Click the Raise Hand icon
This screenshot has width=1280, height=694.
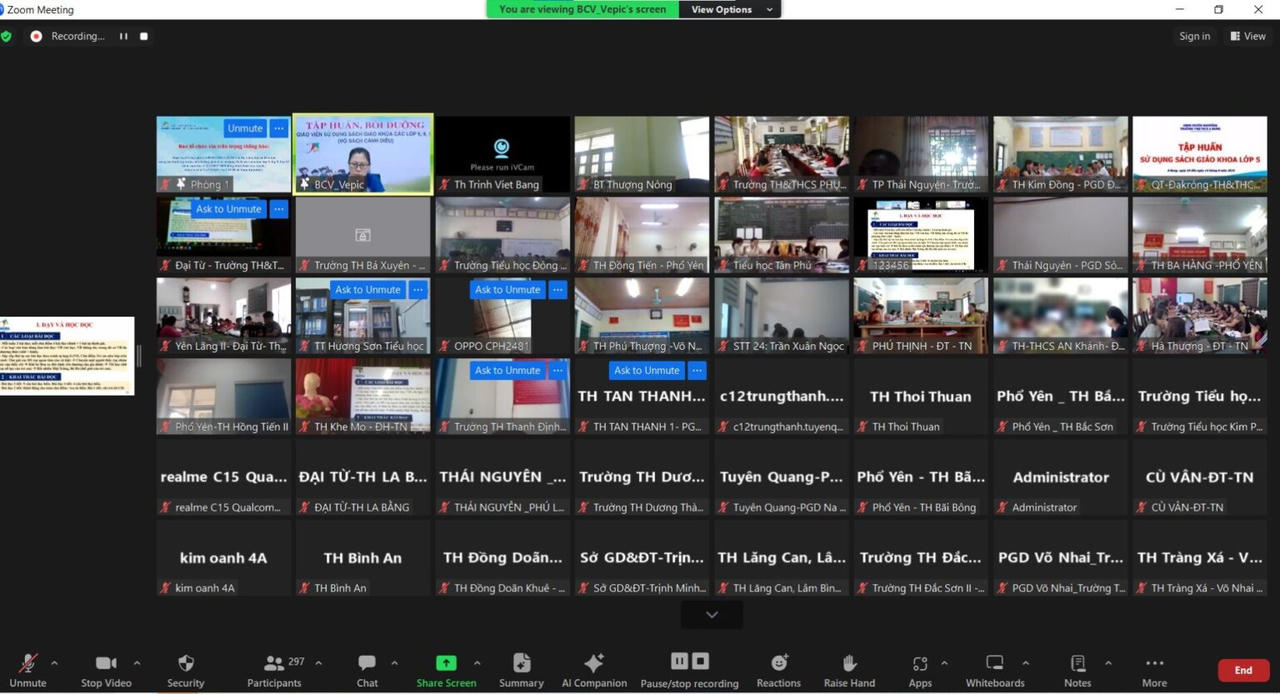pyautogui.click(x=849, y=663)
